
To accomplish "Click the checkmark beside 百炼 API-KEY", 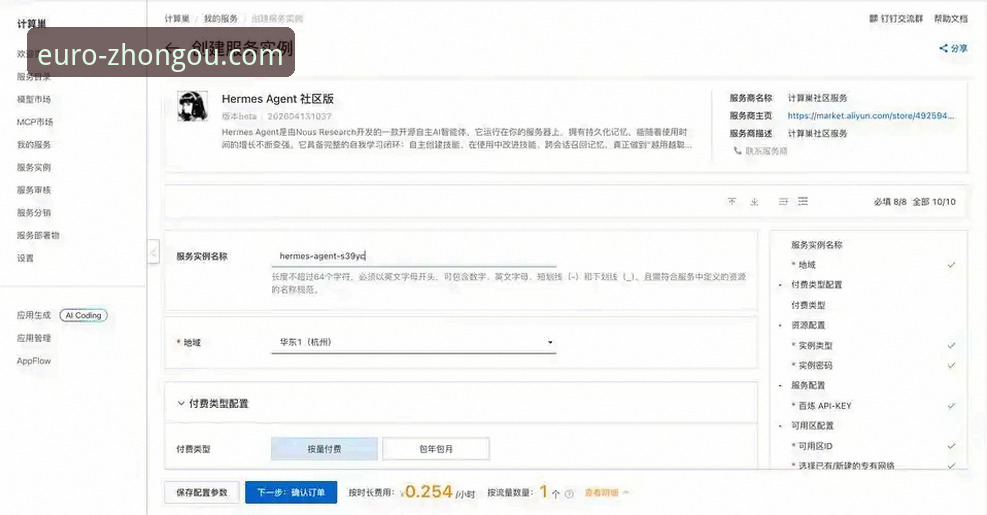I will [951, 406].
